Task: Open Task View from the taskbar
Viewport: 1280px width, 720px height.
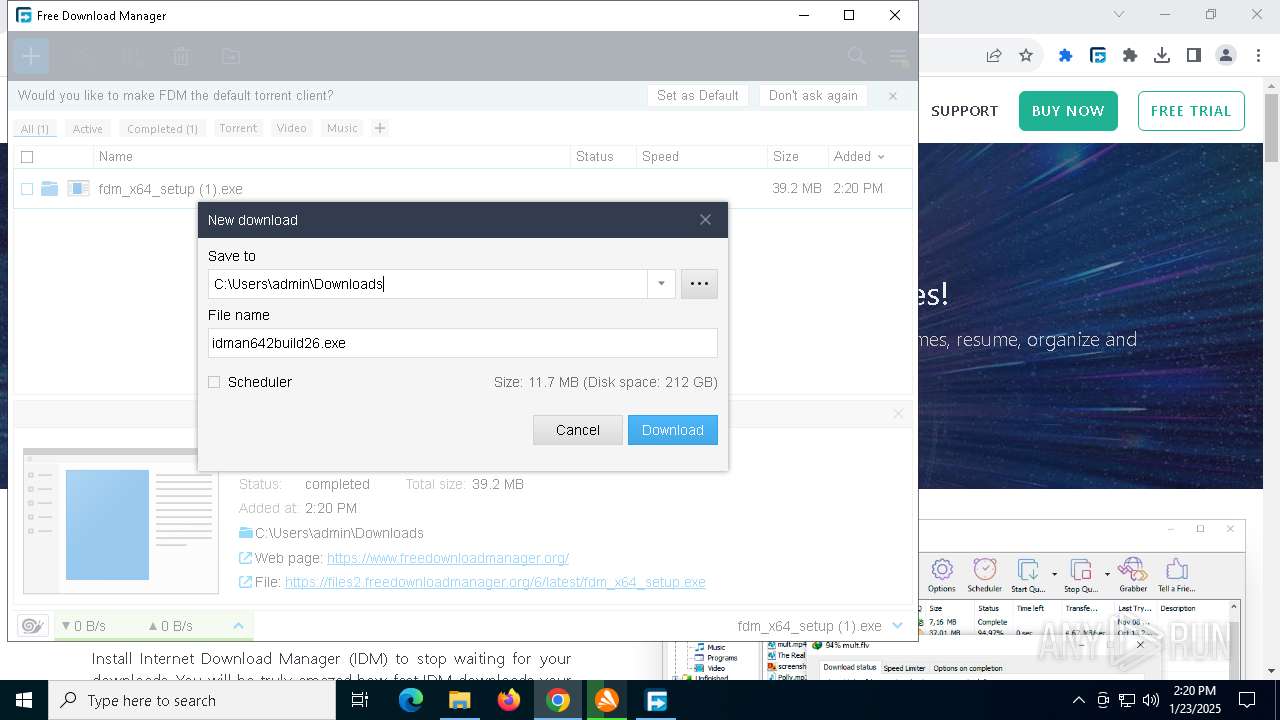Action: point(360,700)
